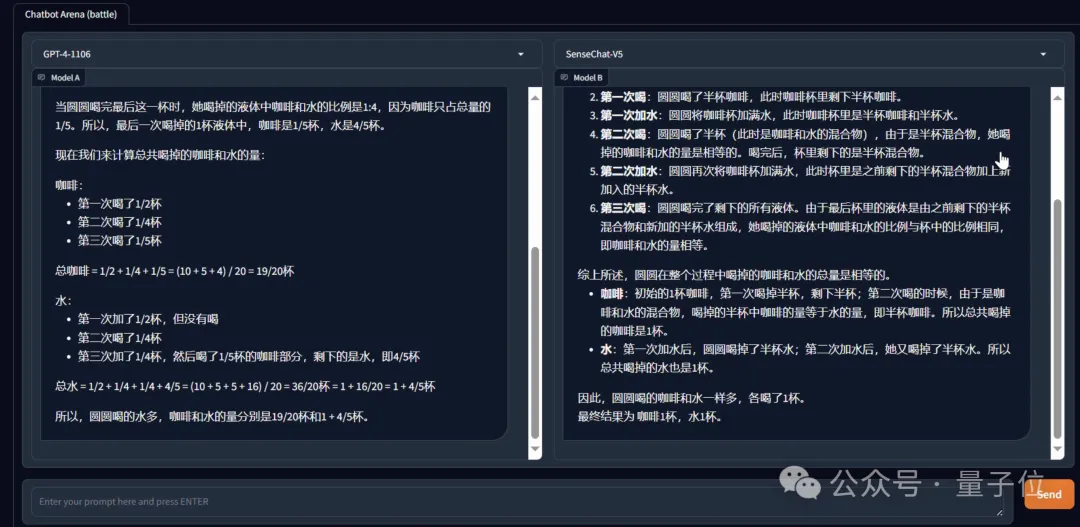Click the WeChat logo in the watermark

coord(806,484)
